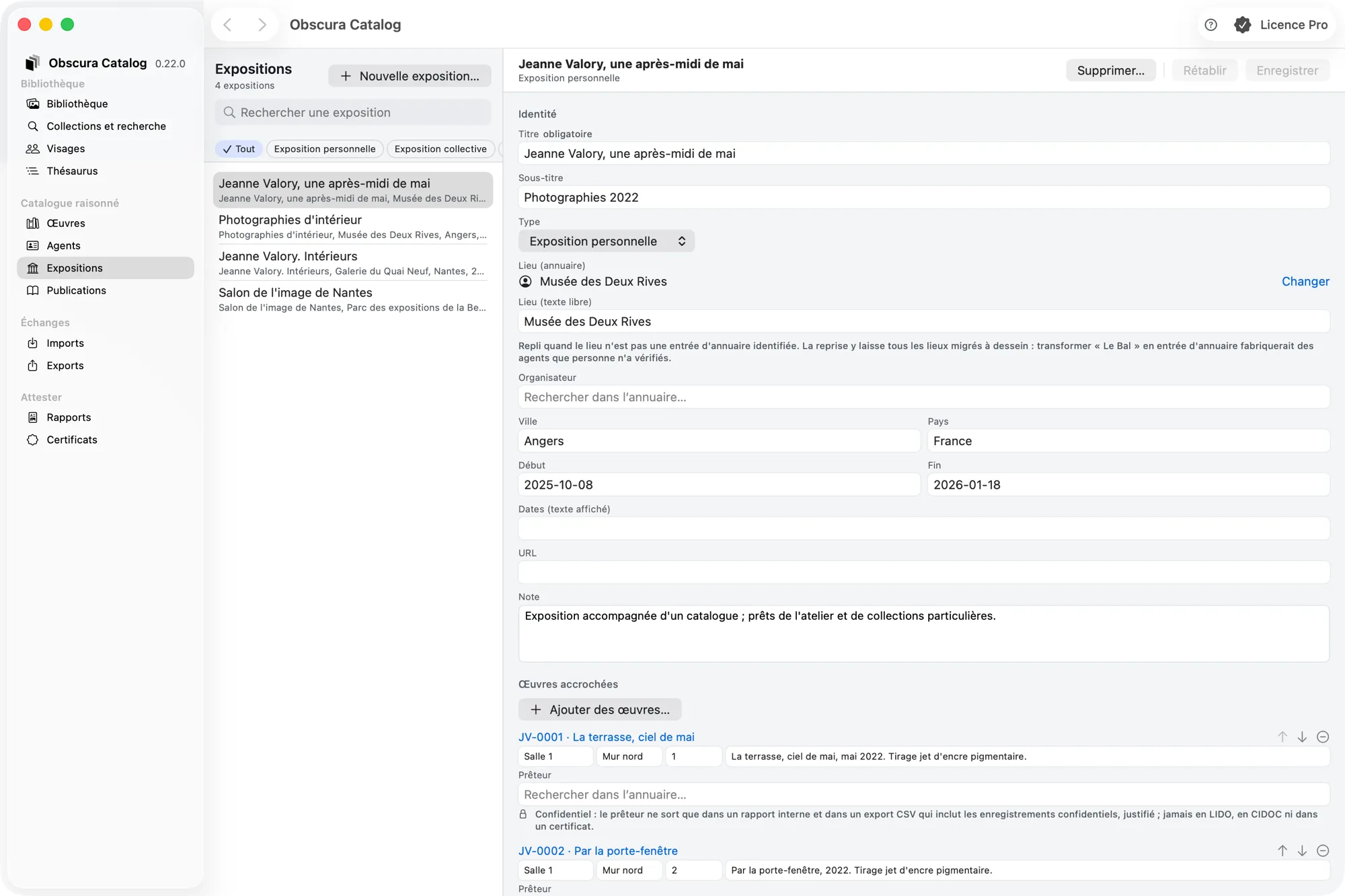1345x896 pixels.
Task: Select Photographies d'intérieur exhibition row
Action: point(353,227)
